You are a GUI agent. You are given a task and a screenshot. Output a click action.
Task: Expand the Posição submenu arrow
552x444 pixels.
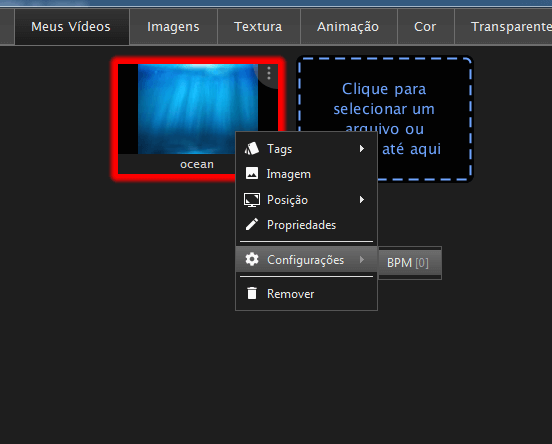[x=362, y=200]
